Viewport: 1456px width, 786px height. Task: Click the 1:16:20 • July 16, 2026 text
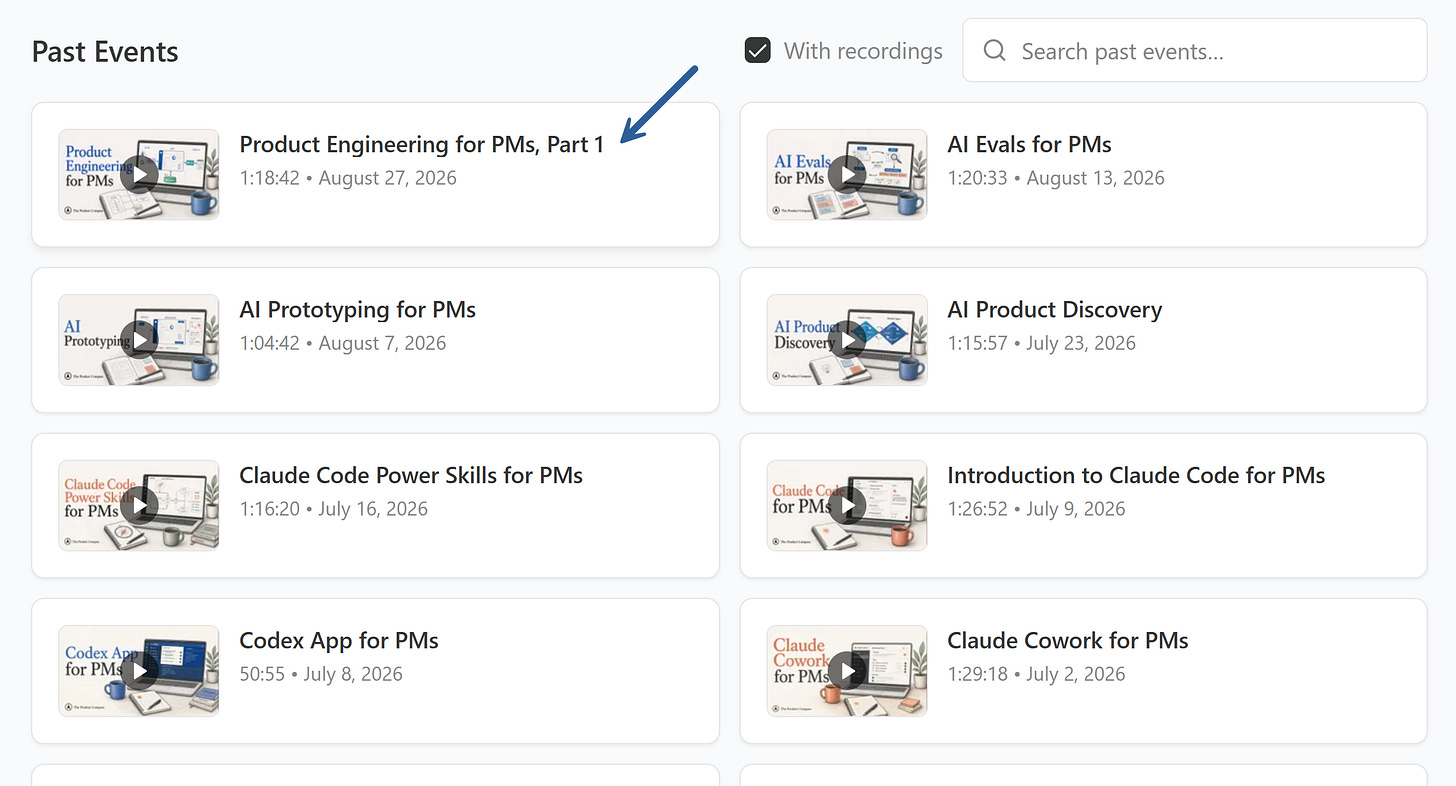(334, 509)
